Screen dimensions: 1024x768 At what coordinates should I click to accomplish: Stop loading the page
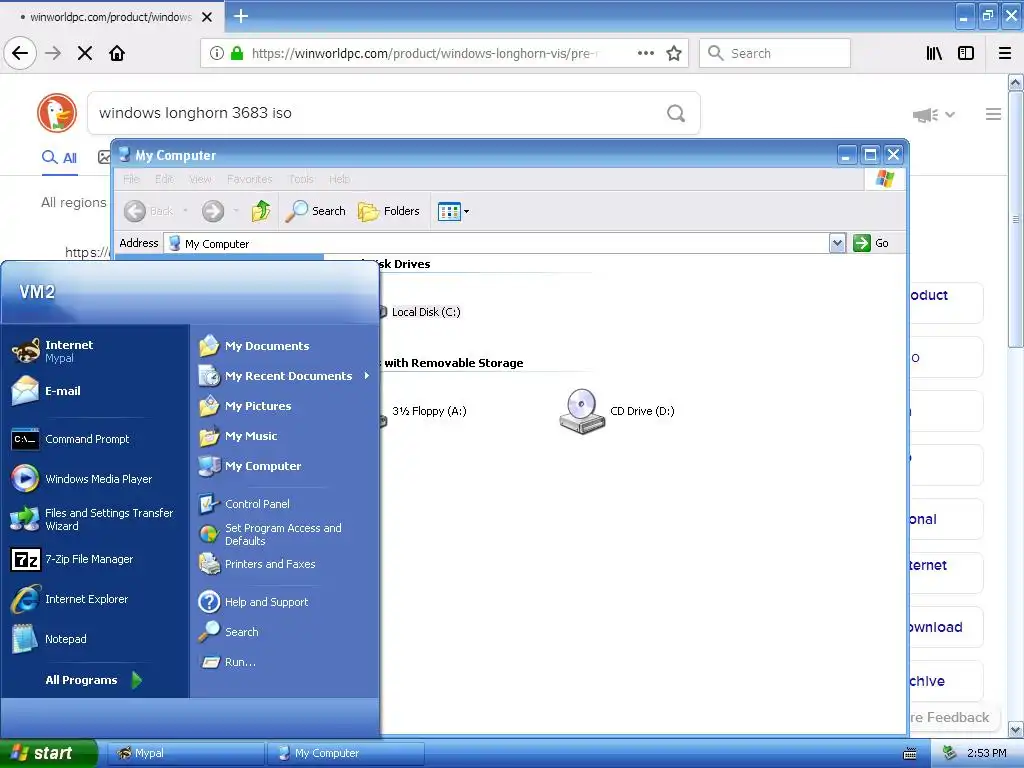tap(85, 53)
